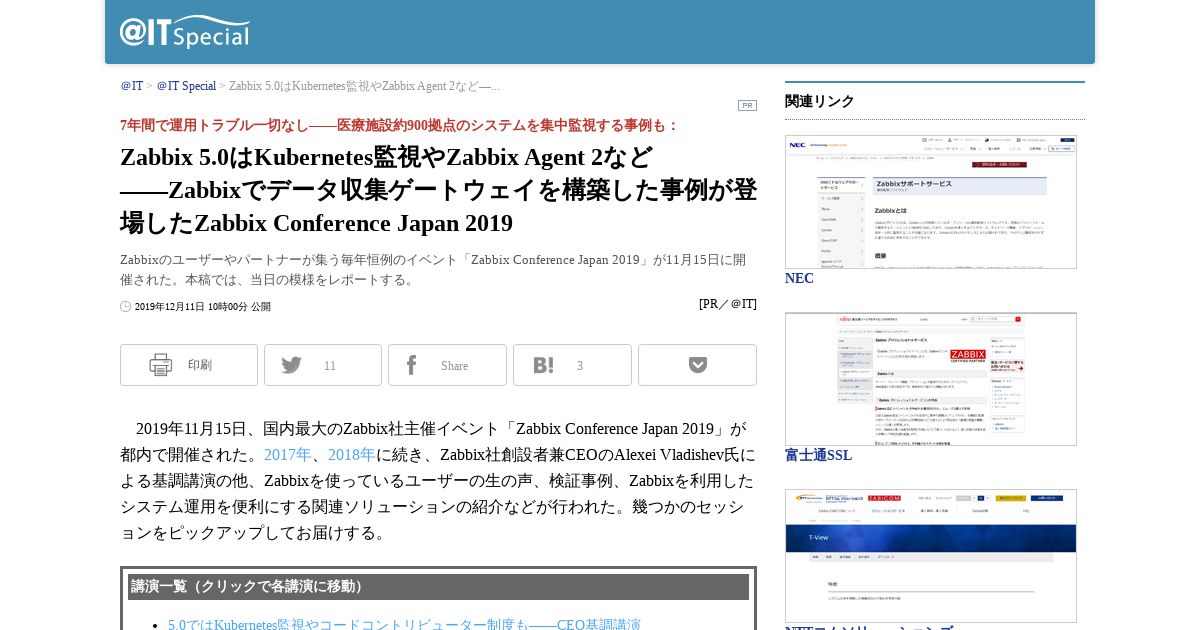Click the NEC website thumbnail
The width and height of the screenshot is (1200, 630).
click(931, 202)
